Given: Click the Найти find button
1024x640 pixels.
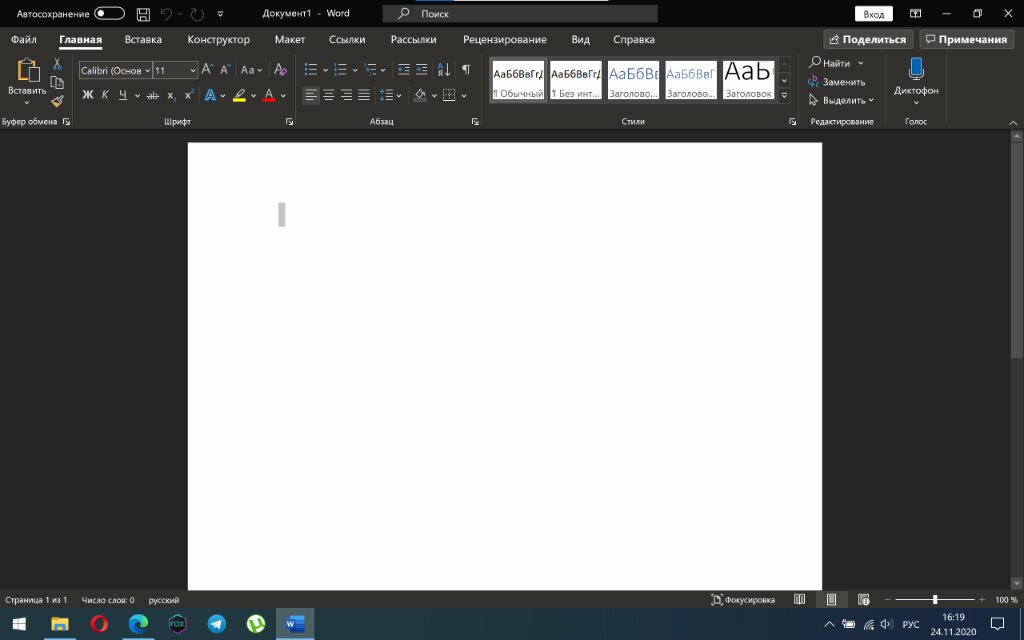Looking at the screenshot, I should [829, 63].
